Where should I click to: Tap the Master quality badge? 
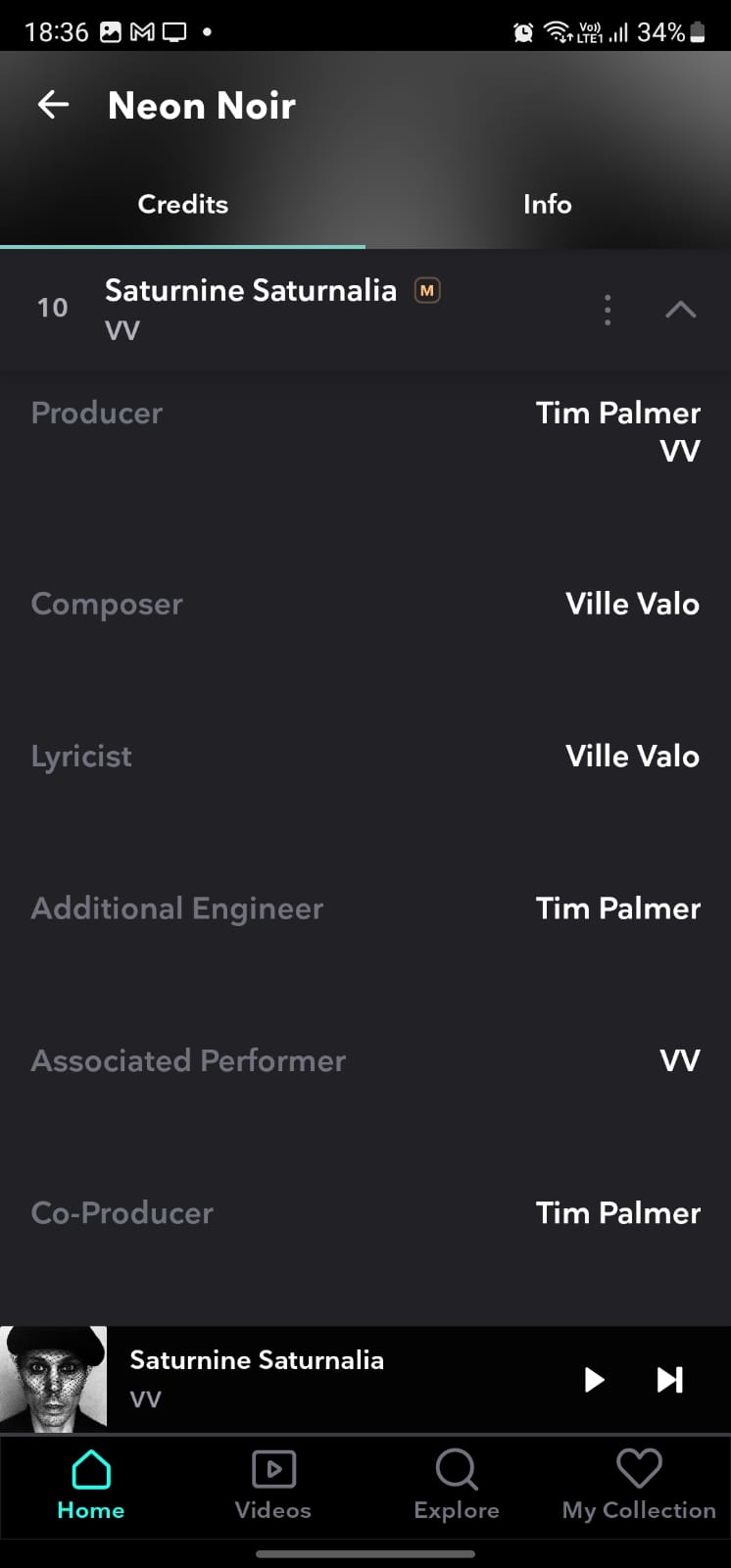tap(427, 290)
